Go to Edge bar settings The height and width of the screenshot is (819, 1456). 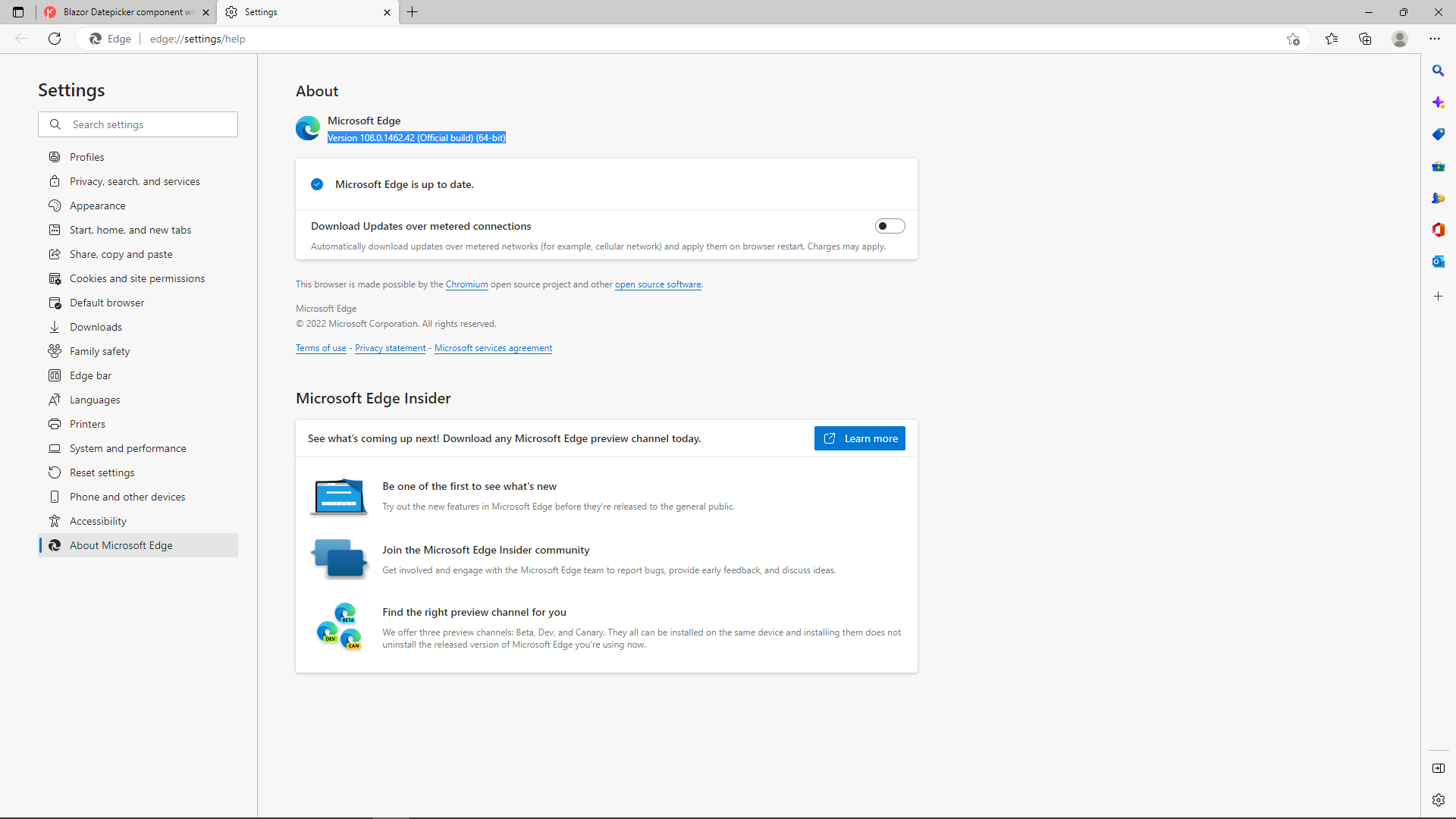138,375
